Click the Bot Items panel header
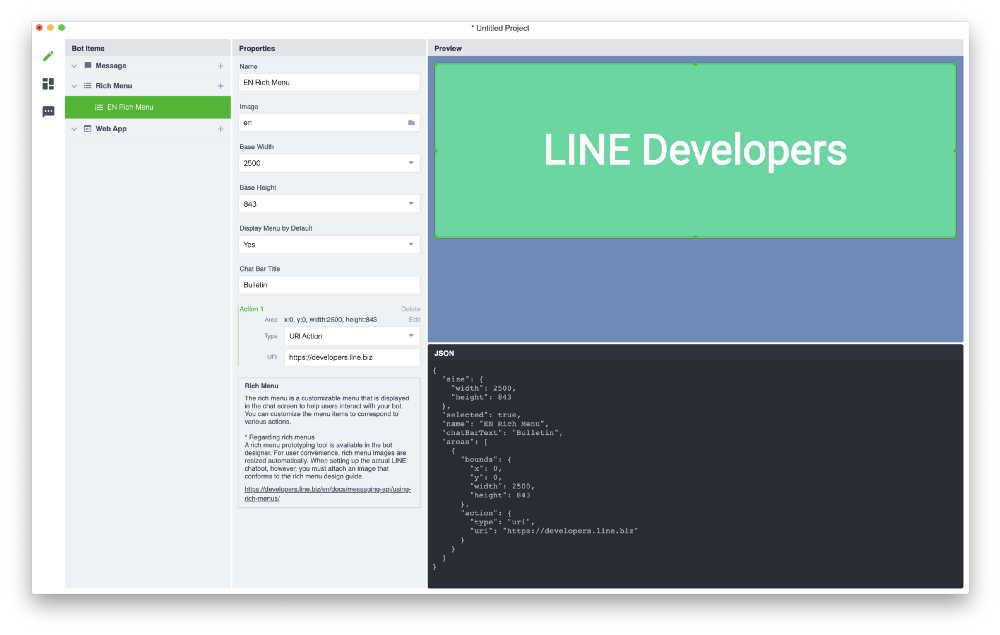The height and width of the screenshot is (635, 1000). (x=148, y=48)
